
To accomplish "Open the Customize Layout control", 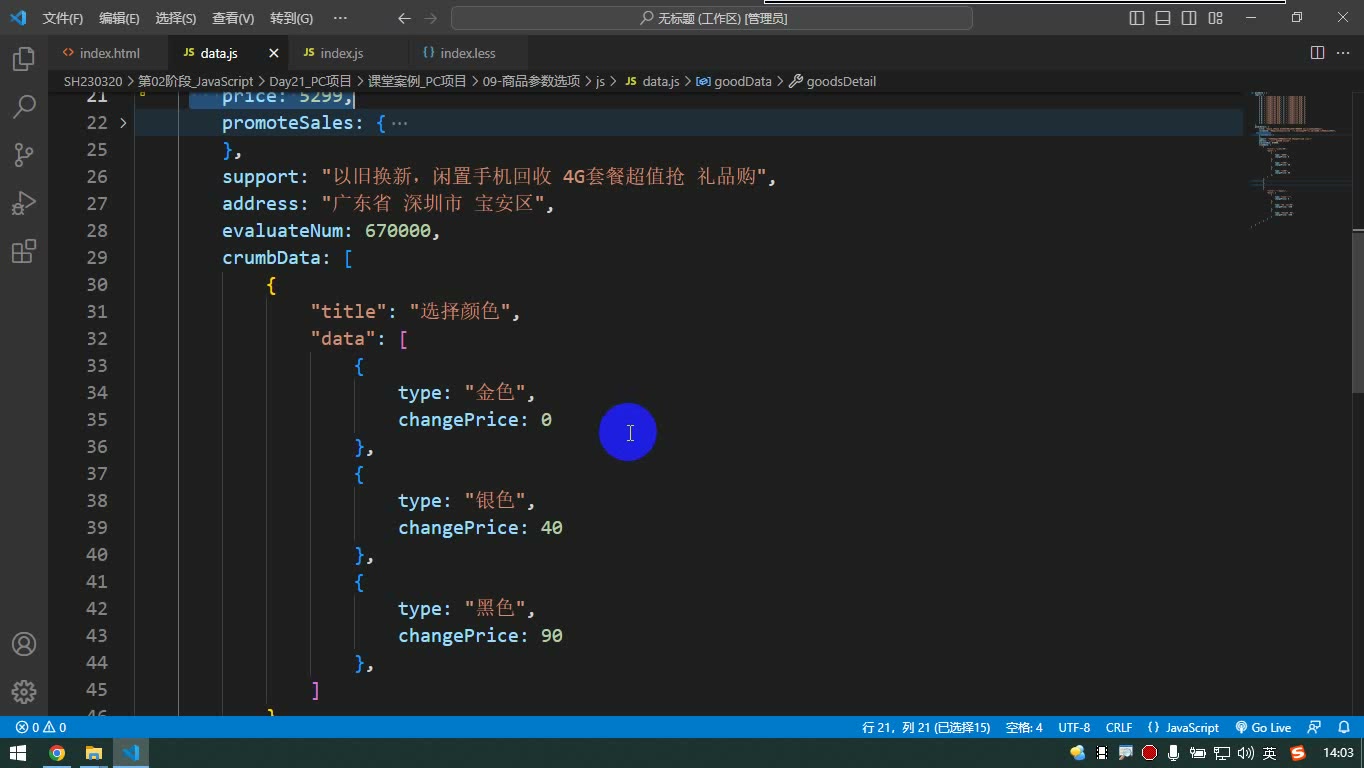I will (1215, 18).
